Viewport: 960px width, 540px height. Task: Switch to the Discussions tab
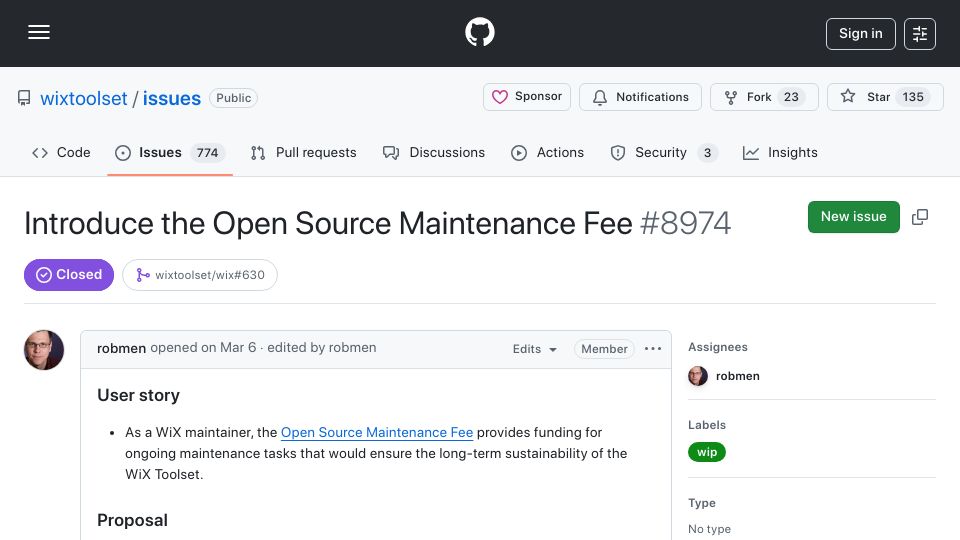point(433,152)
